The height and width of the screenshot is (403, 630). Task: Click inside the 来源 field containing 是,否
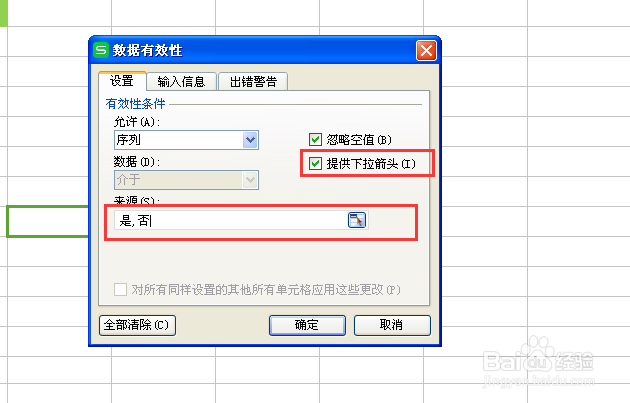tap(231, 220)
